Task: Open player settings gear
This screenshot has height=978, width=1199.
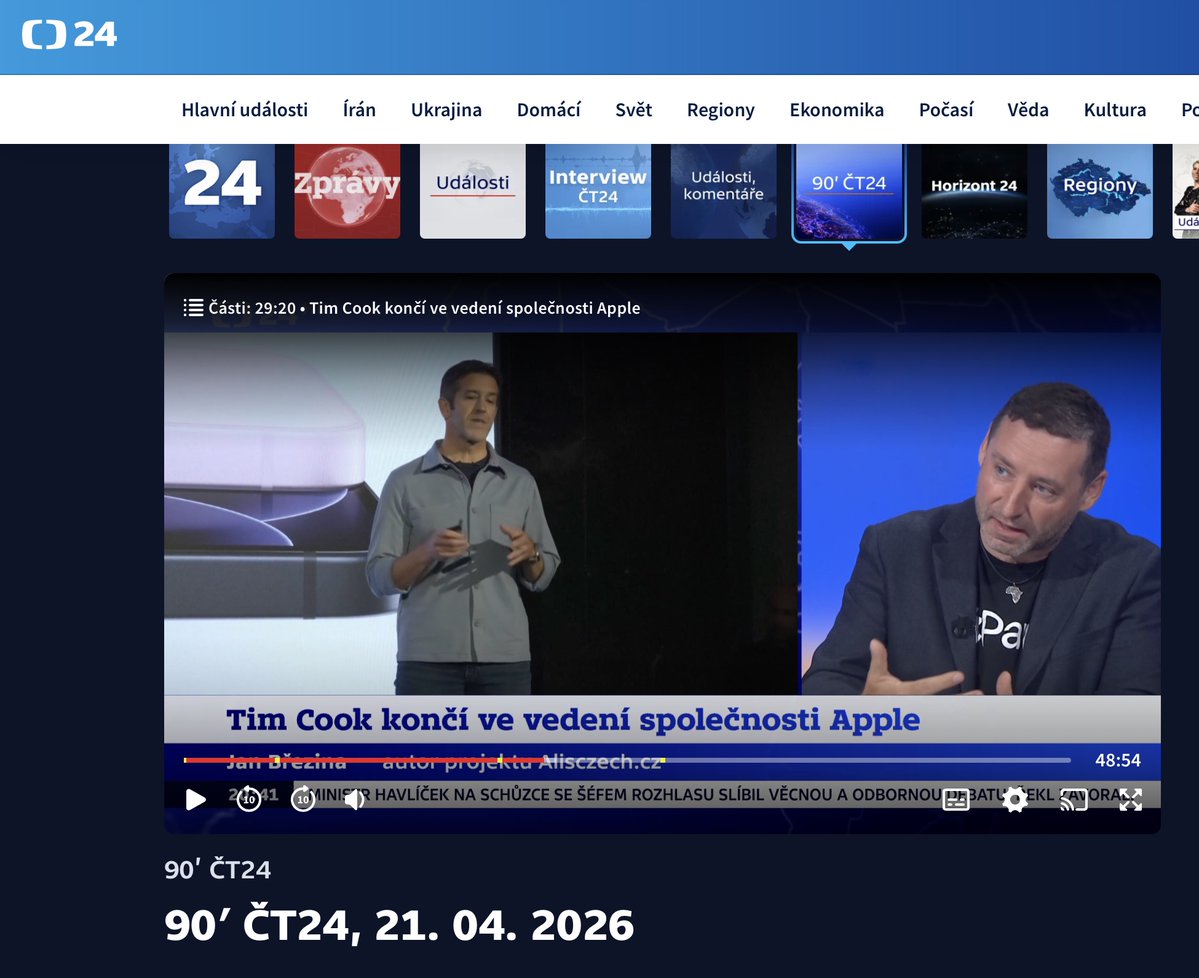Action: [1015, 800]
